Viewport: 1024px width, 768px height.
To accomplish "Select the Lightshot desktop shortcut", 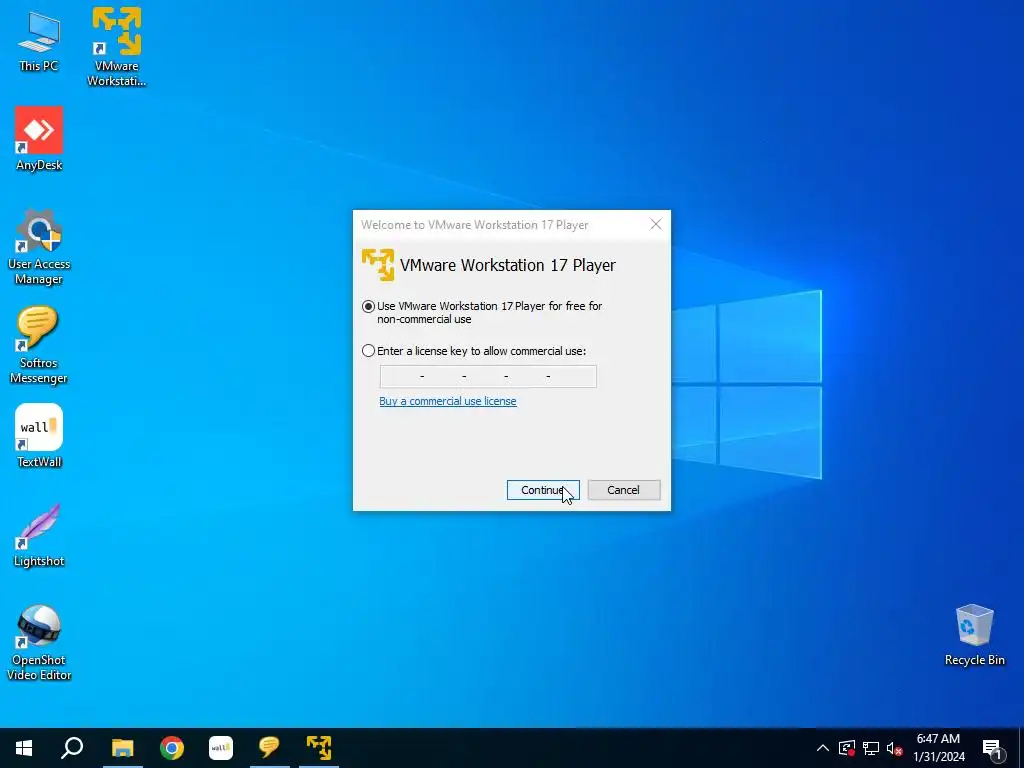I will click(x=39, y=535).
